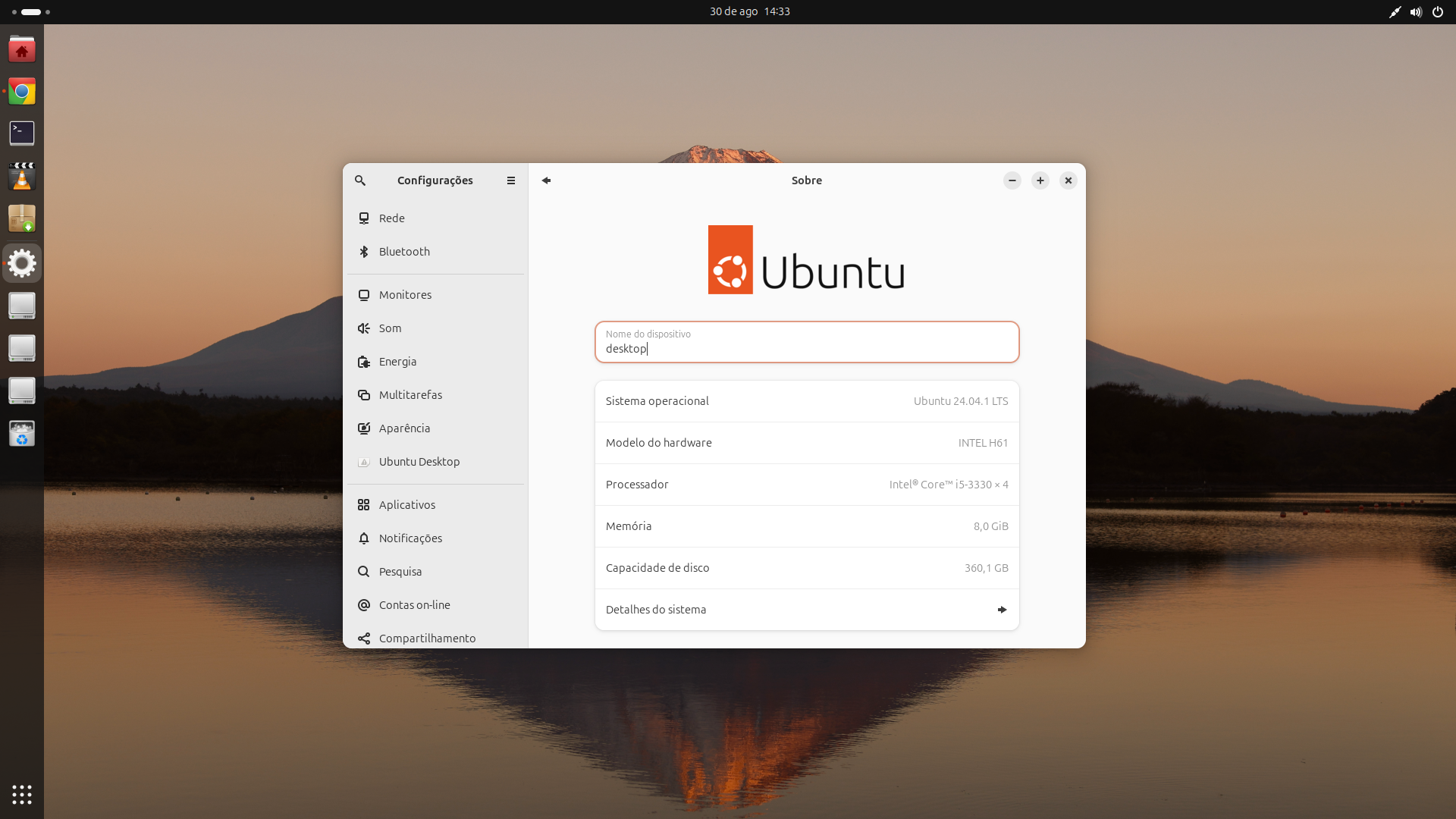The width and height of the screenshot is (1456, 819).
Task: Maximize the settings window
Action: click(x=1040, y=180)
